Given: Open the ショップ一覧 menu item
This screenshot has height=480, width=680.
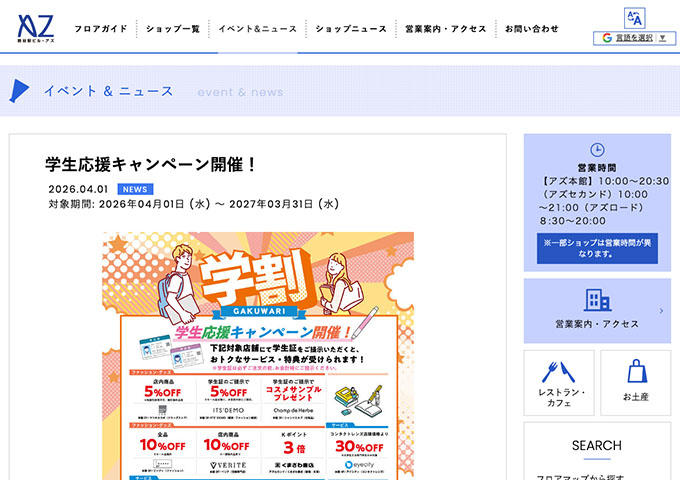Looking at the screenshot, I should coord(173,29).
